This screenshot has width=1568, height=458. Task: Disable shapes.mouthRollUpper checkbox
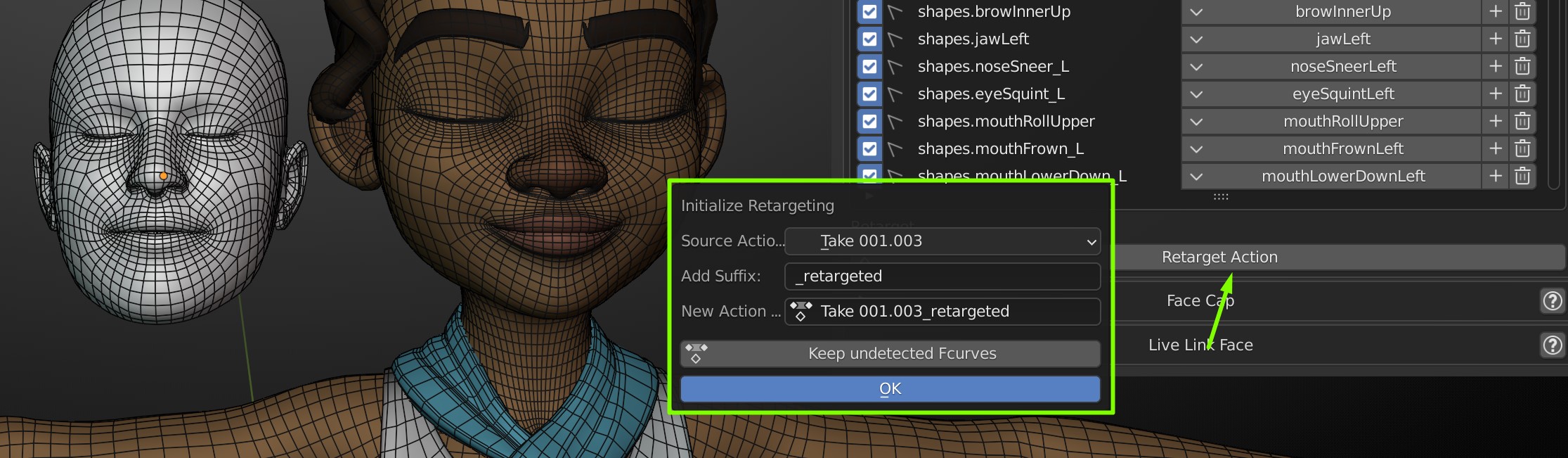(869, 121)
